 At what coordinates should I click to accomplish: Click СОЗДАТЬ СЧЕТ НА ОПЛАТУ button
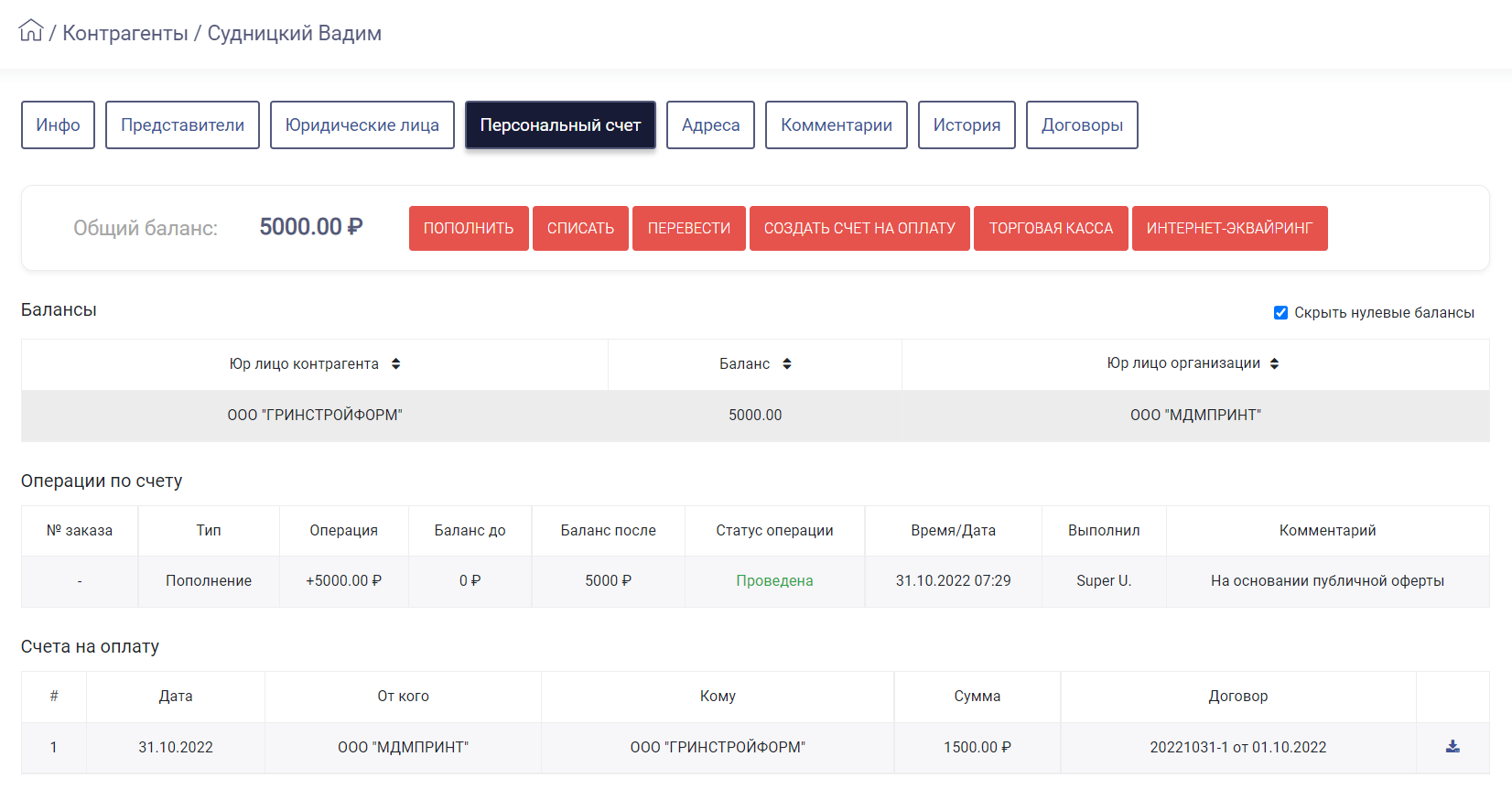(x=859, y=228)
